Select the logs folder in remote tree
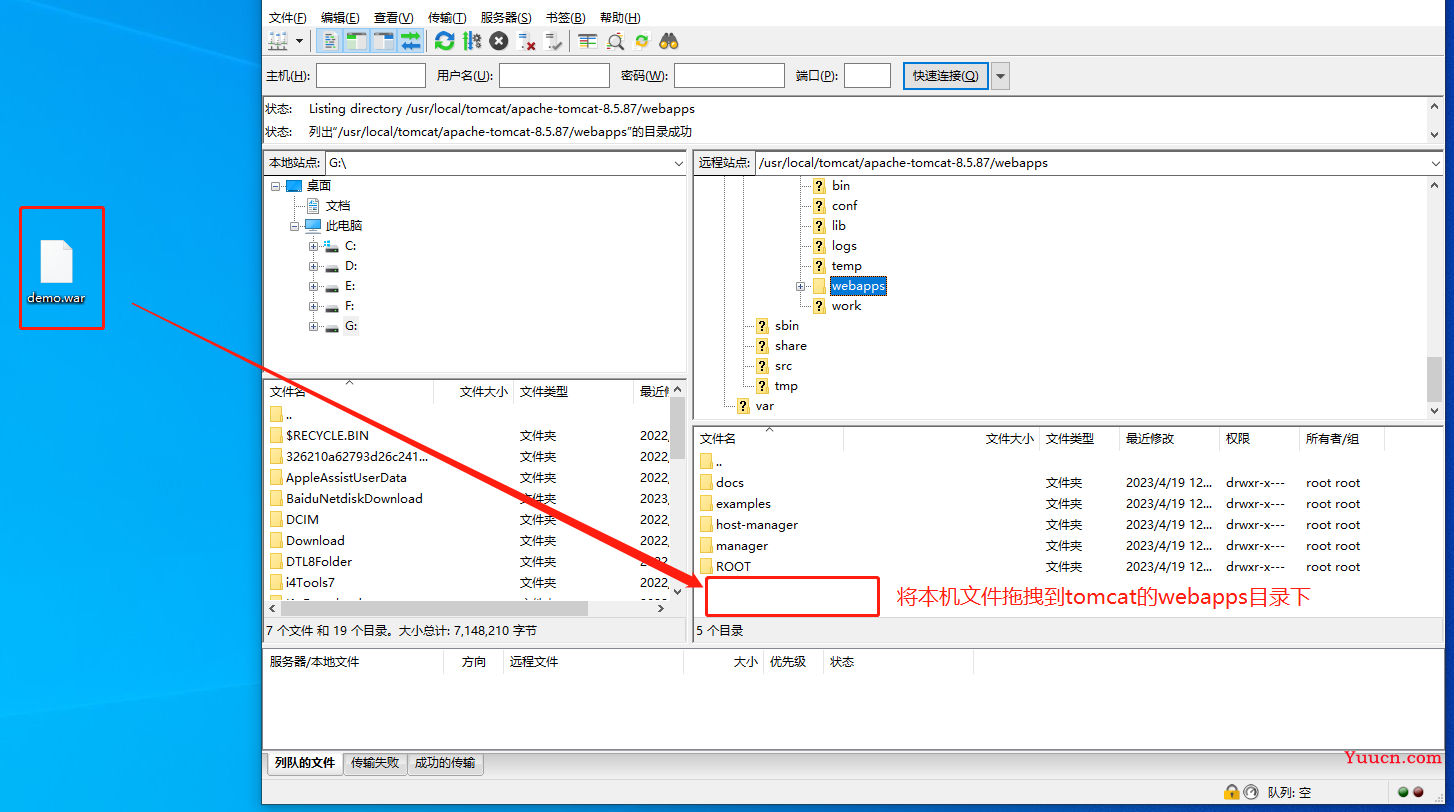Viewport: 1454px width, 812px height. (844, 246)
